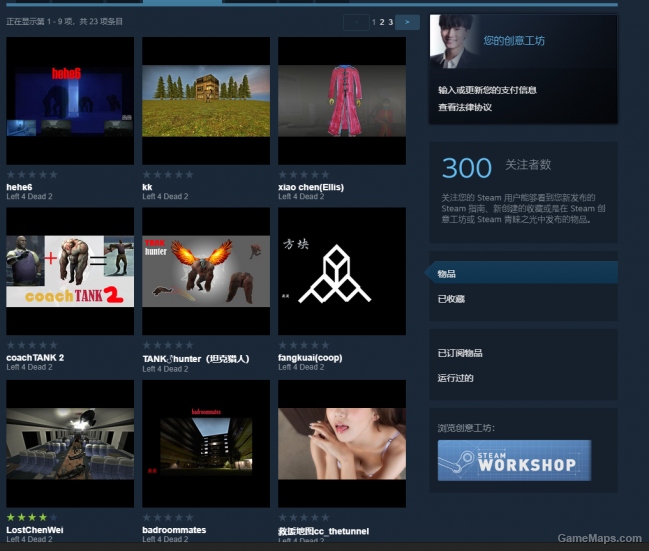Click cc_thetunnel star rating
The image size is (649, 551).
(304, 517)
